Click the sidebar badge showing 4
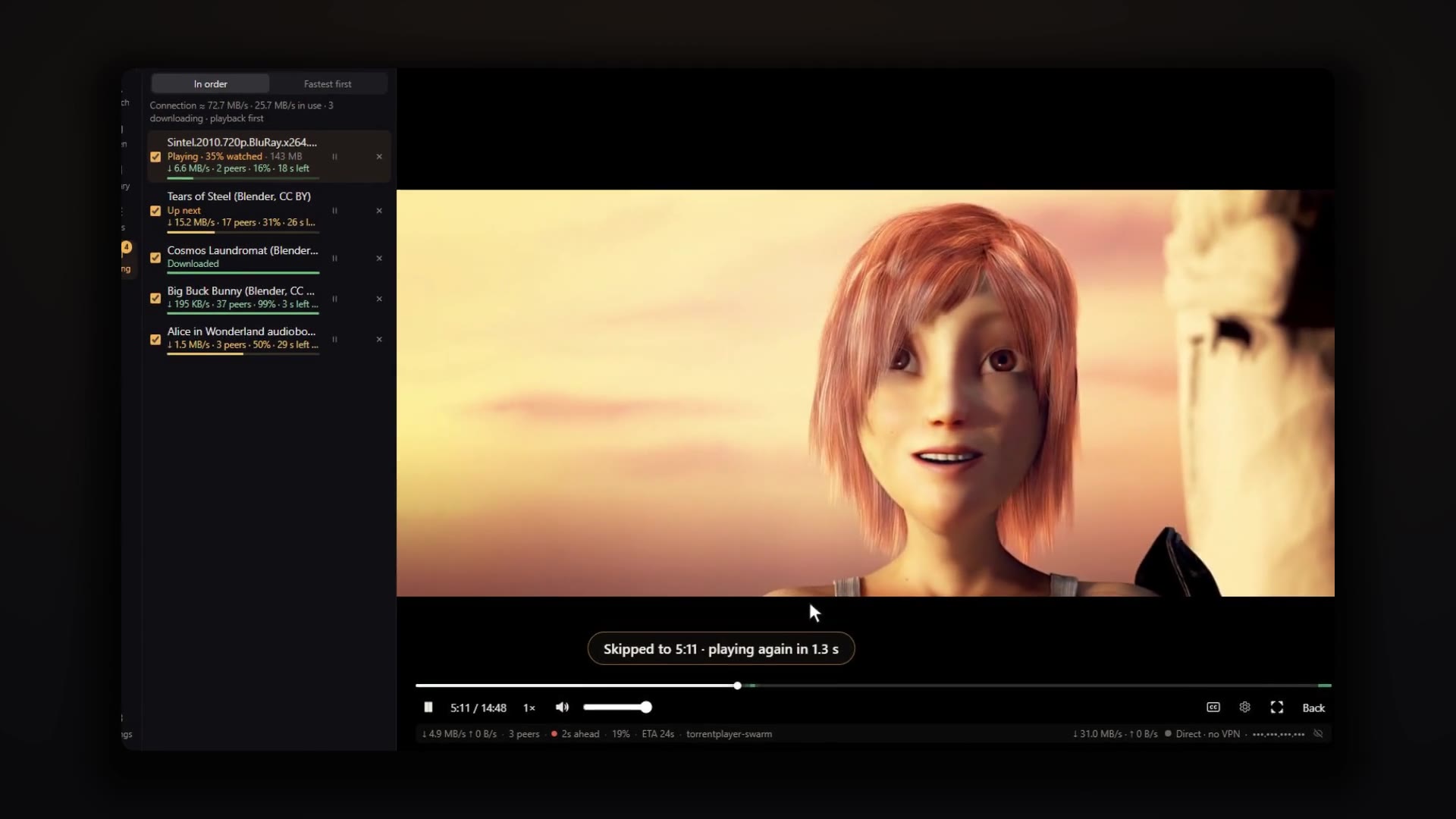 pos(127,247)
